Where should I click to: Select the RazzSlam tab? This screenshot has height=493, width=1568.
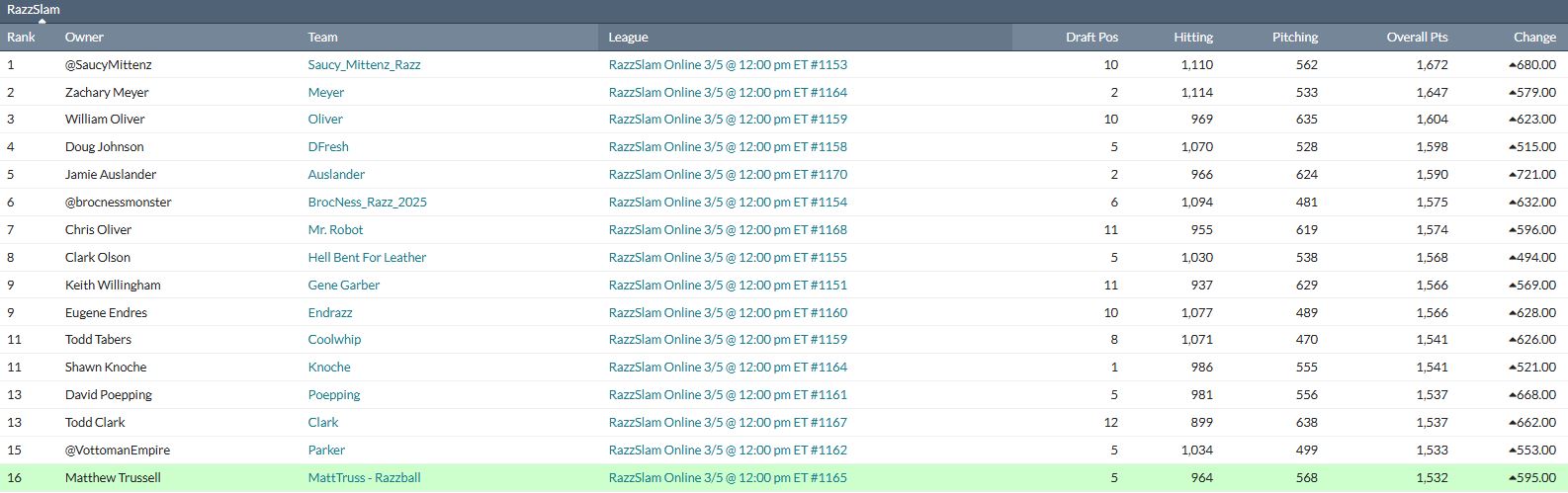(34, 9)
